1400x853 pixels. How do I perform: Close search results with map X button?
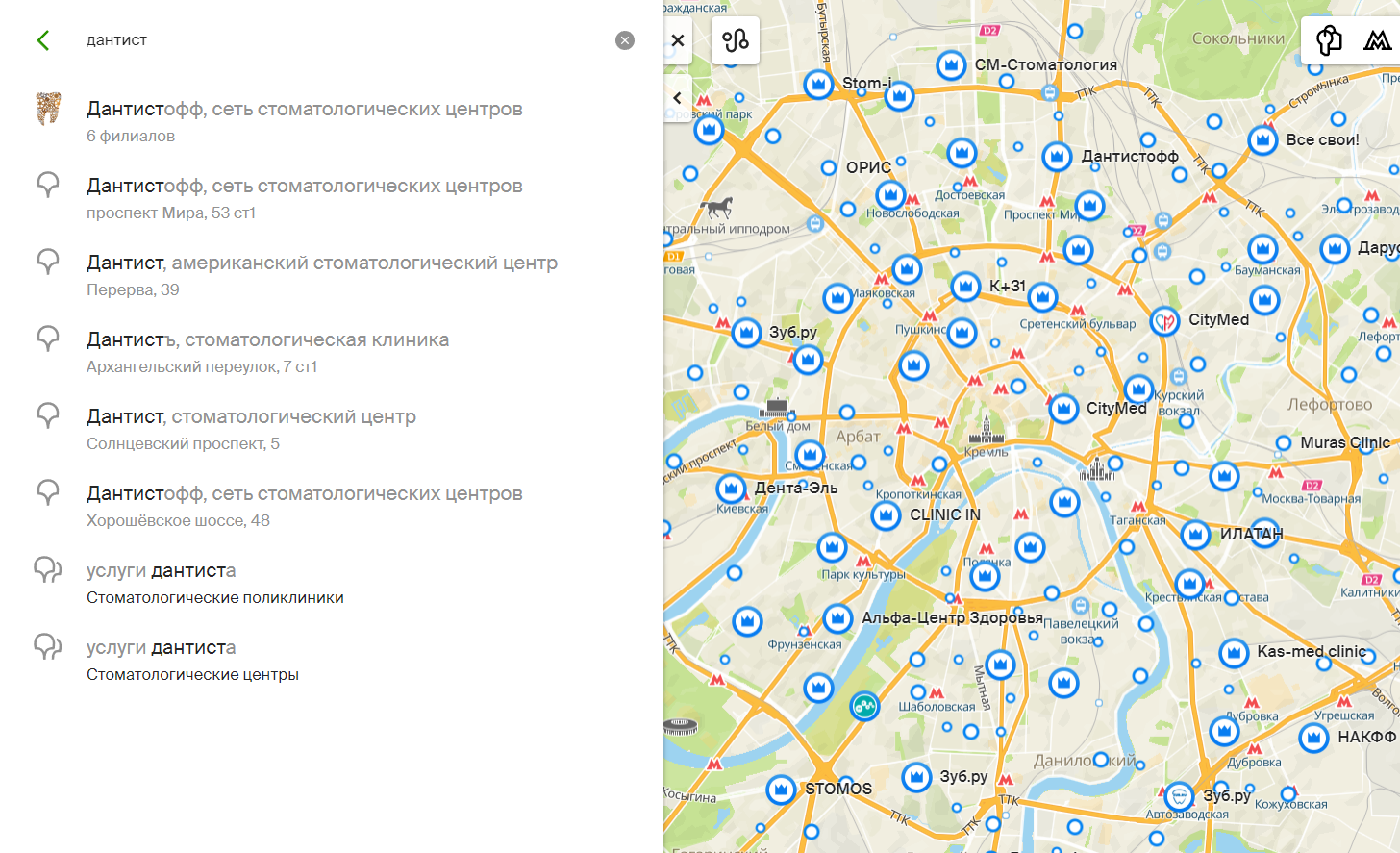point(678,40)
